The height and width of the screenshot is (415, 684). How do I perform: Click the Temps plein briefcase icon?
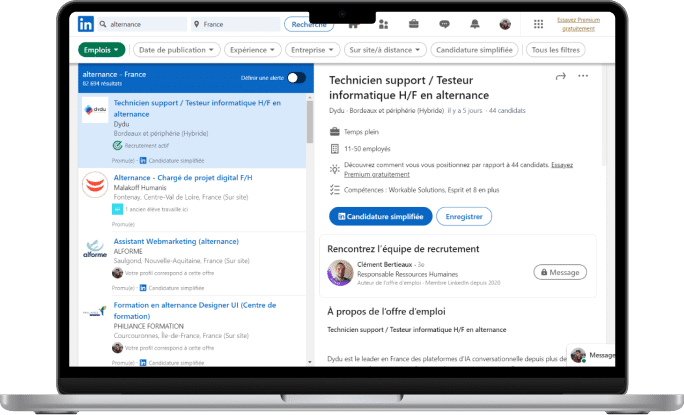pos(335,131)
